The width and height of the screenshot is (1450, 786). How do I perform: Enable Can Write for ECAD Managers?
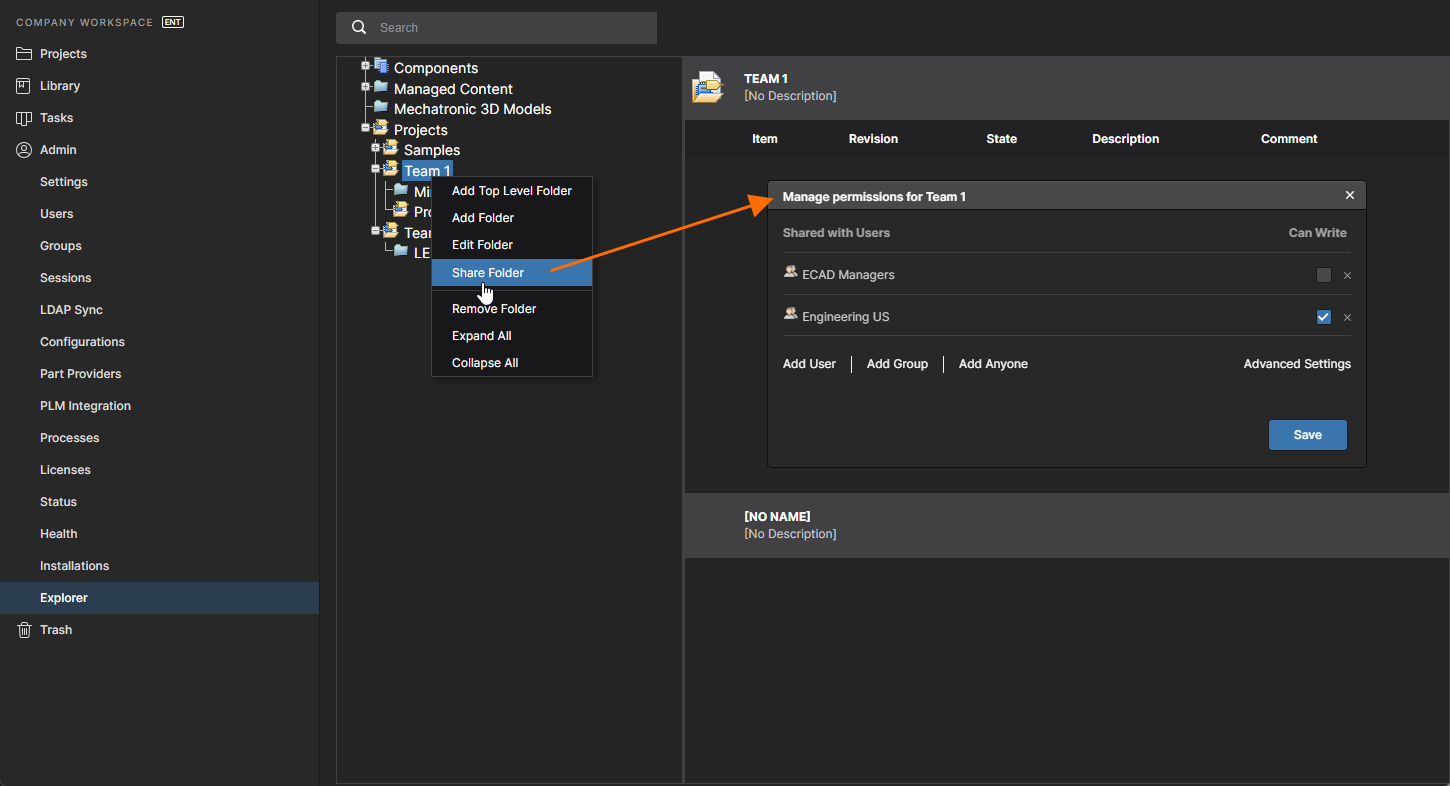coord(1324,275)
